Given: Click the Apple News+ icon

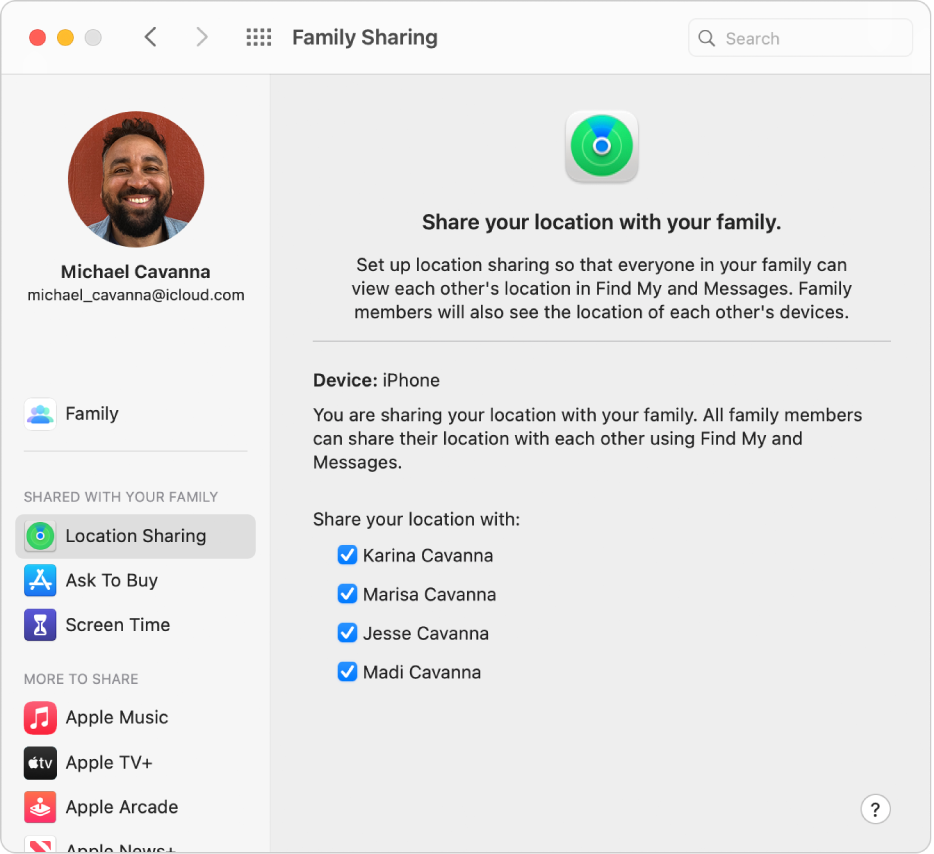Looking at the screenshot, I should point(40,845).
